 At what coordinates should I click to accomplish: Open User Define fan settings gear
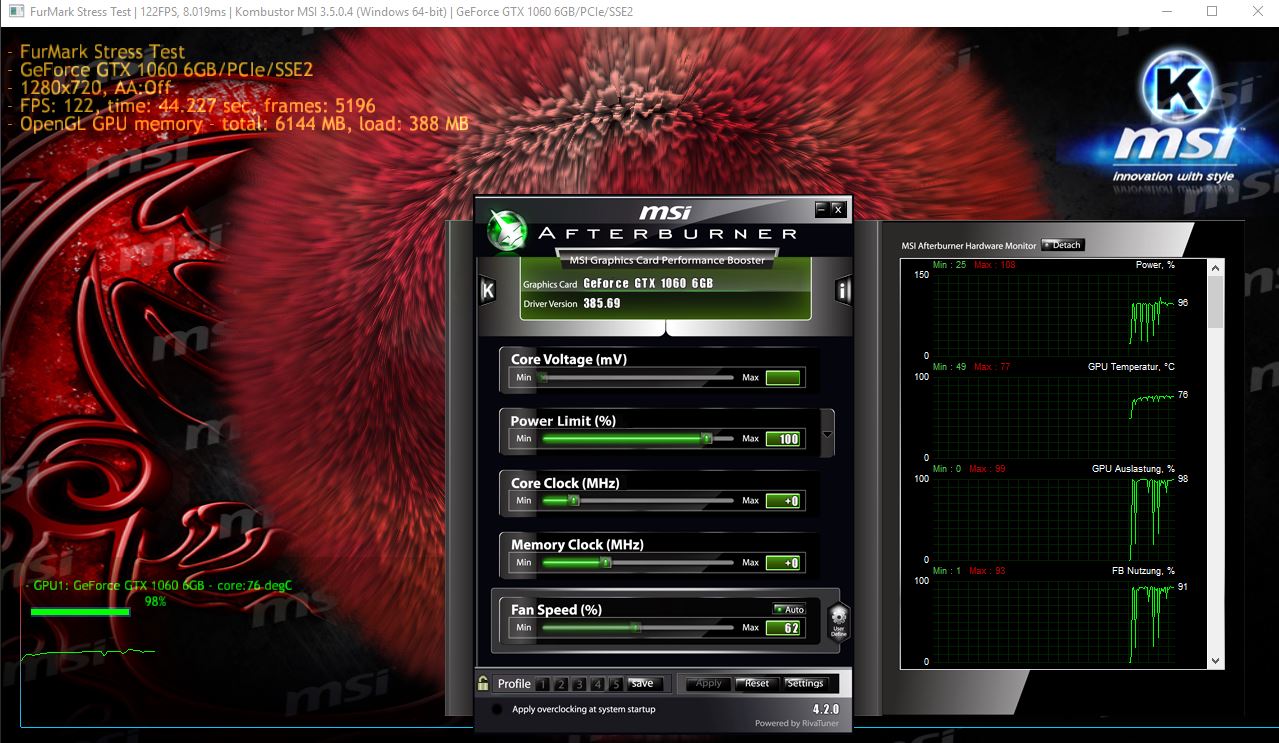(x=838, y=621)
